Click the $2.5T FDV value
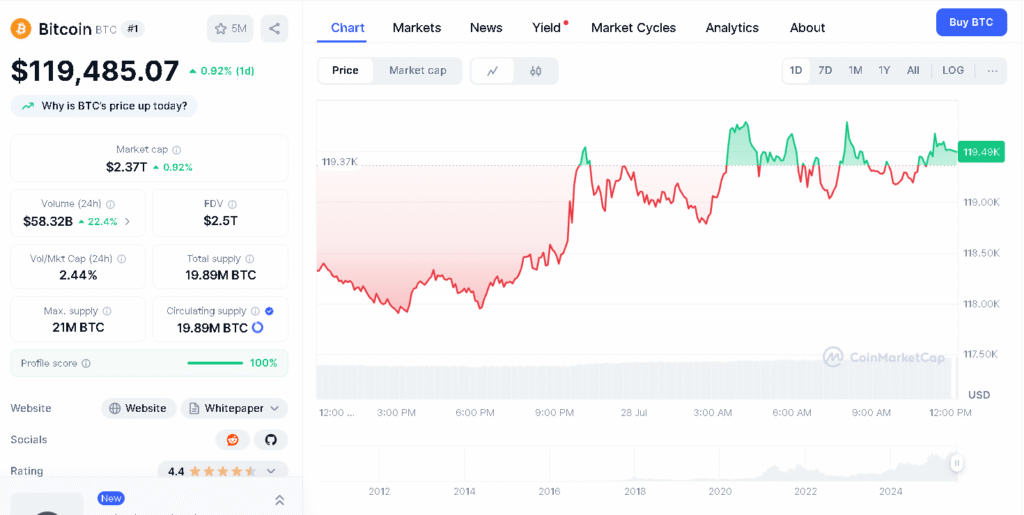This screenshot has height=515, width=1024. [220, 221]
